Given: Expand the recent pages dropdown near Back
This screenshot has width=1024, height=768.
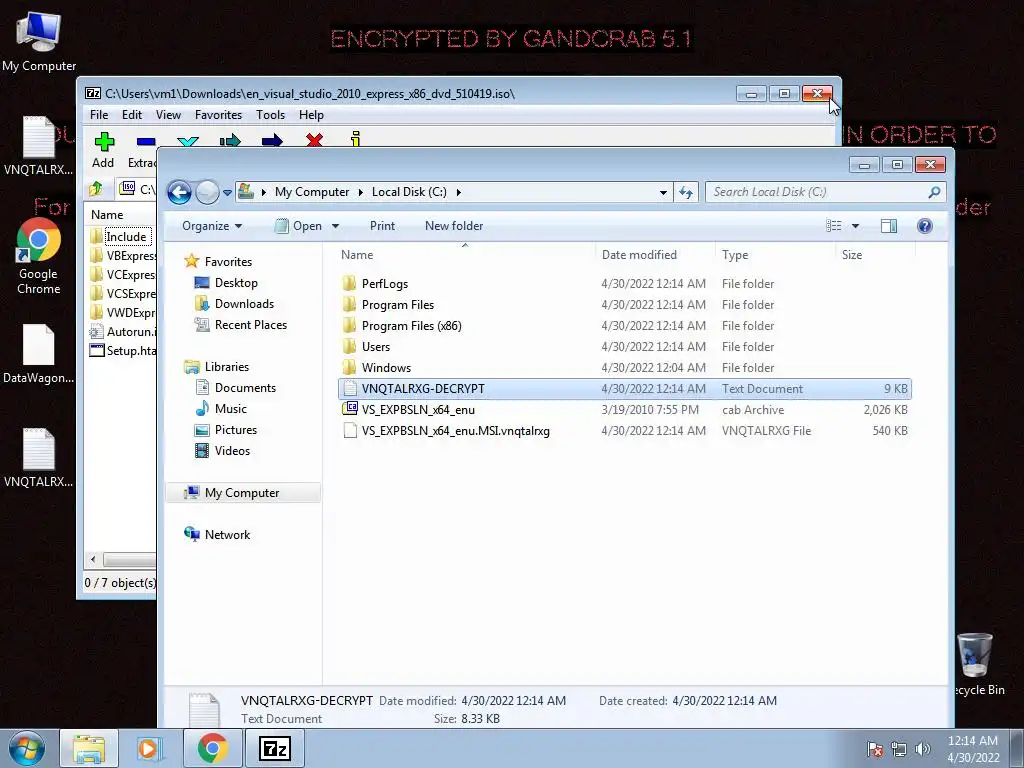Looking at the screenshot, I should pos(227,193).
